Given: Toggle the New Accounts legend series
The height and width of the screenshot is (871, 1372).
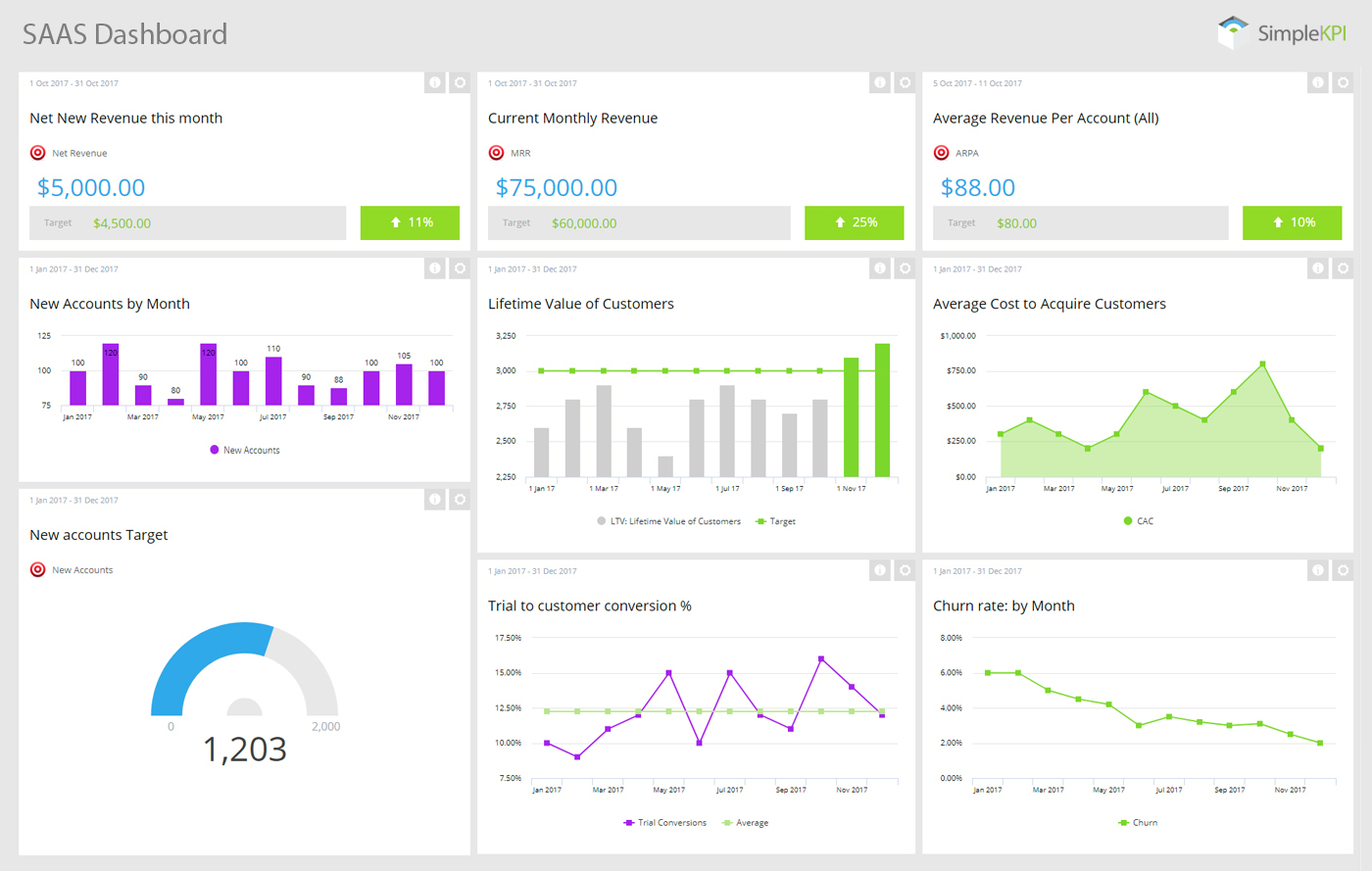Looking at the screenshot, I should [245, 449].
